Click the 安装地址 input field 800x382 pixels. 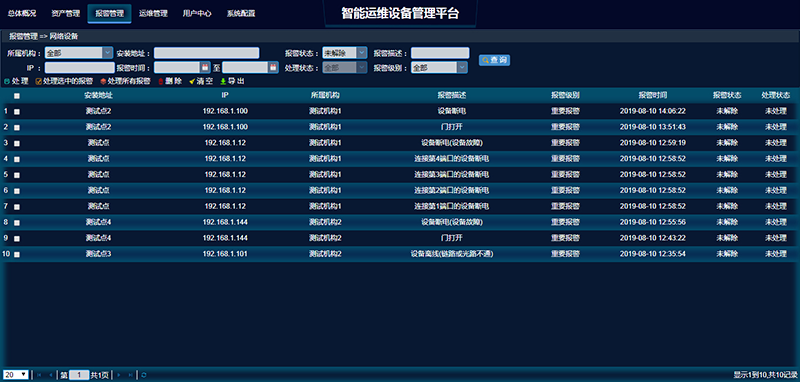[207, 53]
